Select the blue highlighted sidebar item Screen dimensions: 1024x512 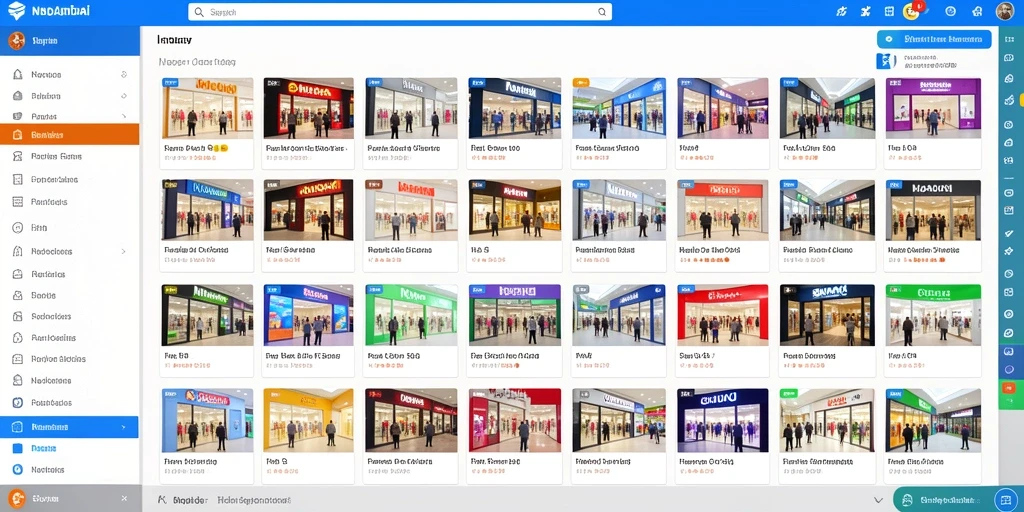pyautogui.click(x=70, y=427)
